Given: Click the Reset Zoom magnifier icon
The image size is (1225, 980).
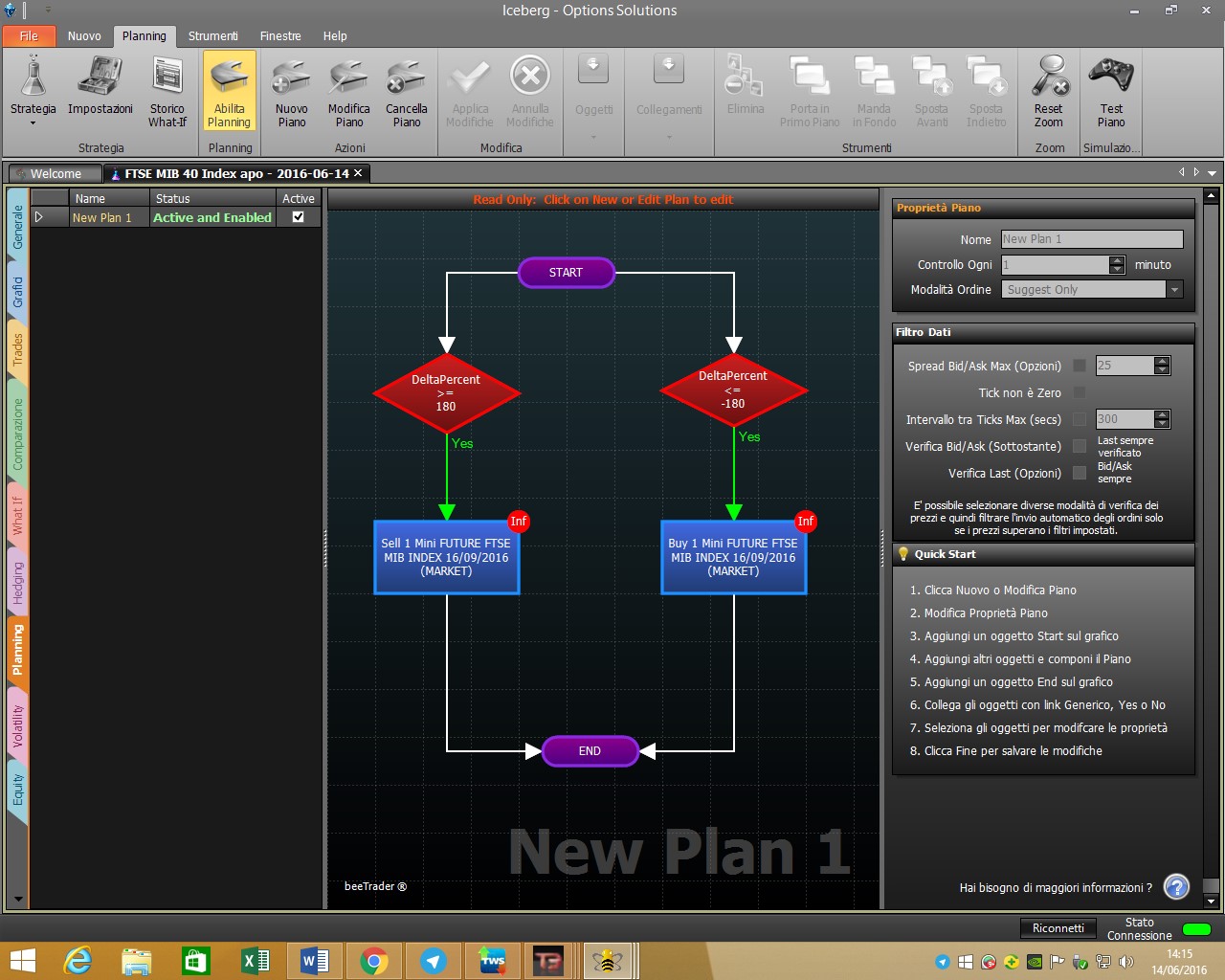Looking at the screenshot, I should click(1049, 77).
